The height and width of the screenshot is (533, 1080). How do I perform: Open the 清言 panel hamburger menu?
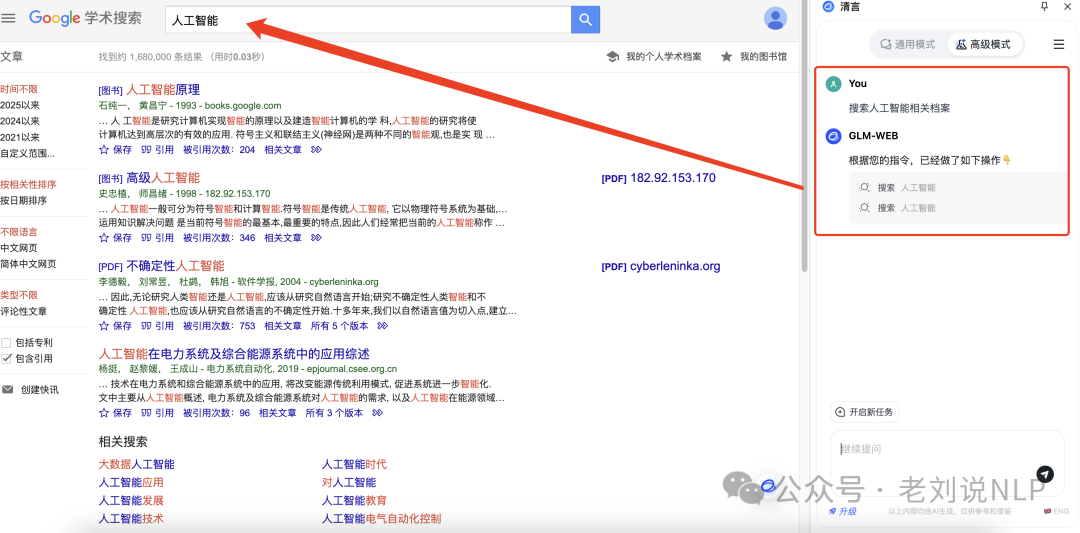(x=1059, y=45)
